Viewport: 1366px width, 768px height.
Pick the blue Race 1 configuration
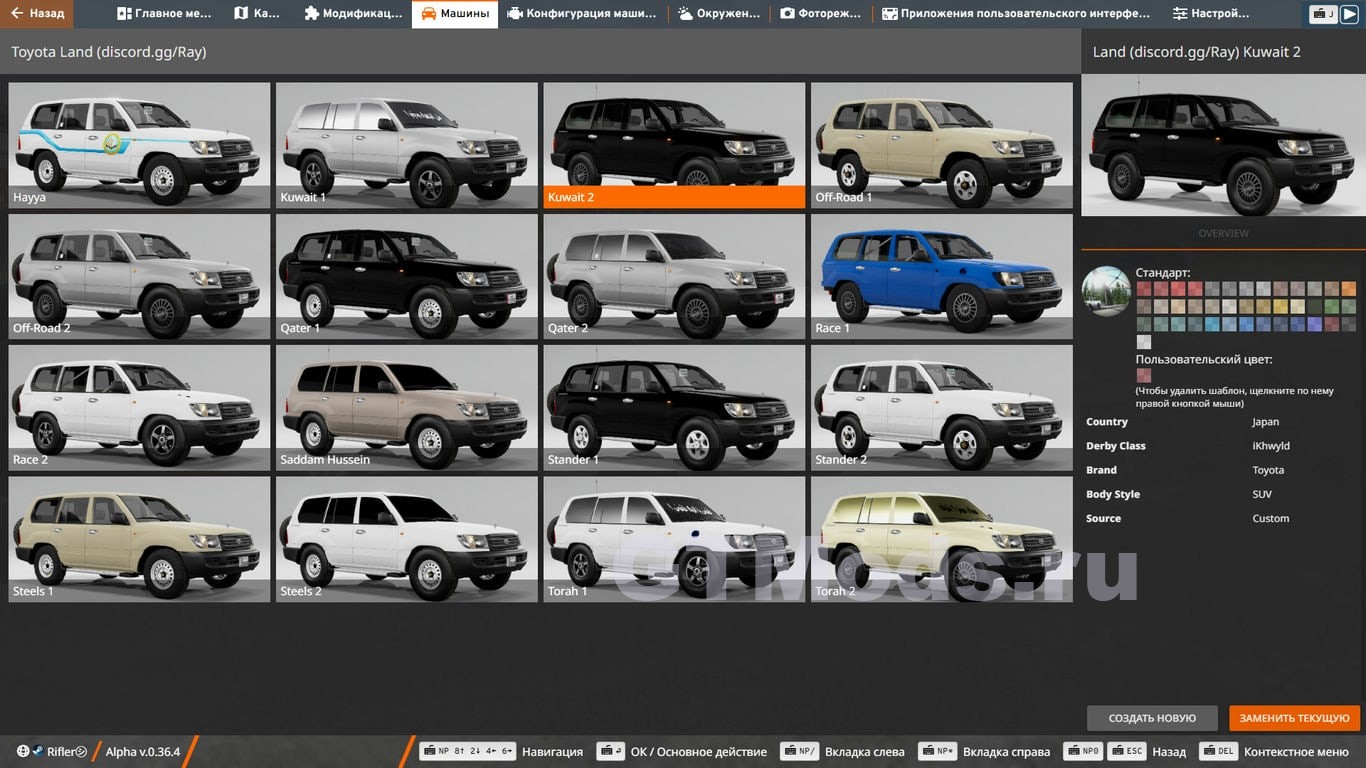(x=941, y=276)
